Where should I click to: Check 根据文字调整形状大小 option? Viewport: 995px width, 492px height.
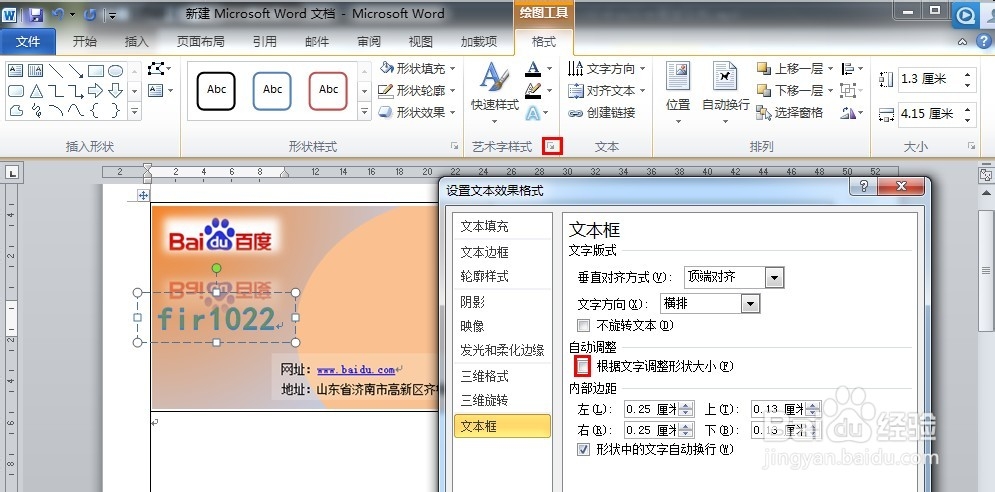(583, 366)
